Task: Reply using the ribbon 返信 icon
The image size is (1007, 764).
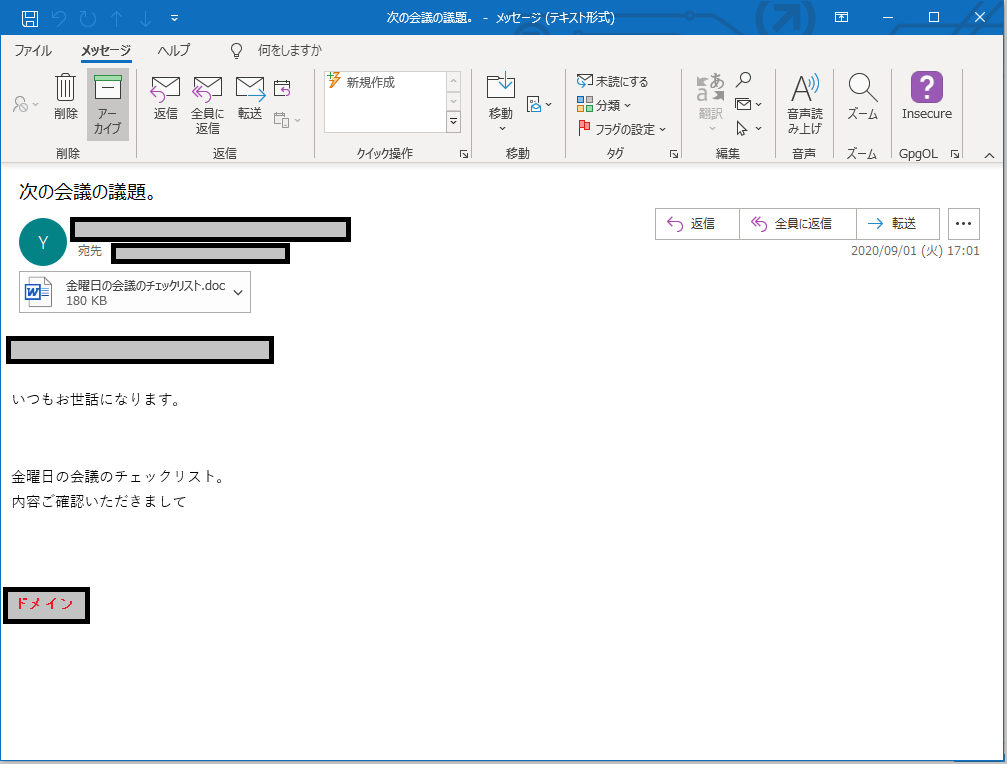Action: 165,98
